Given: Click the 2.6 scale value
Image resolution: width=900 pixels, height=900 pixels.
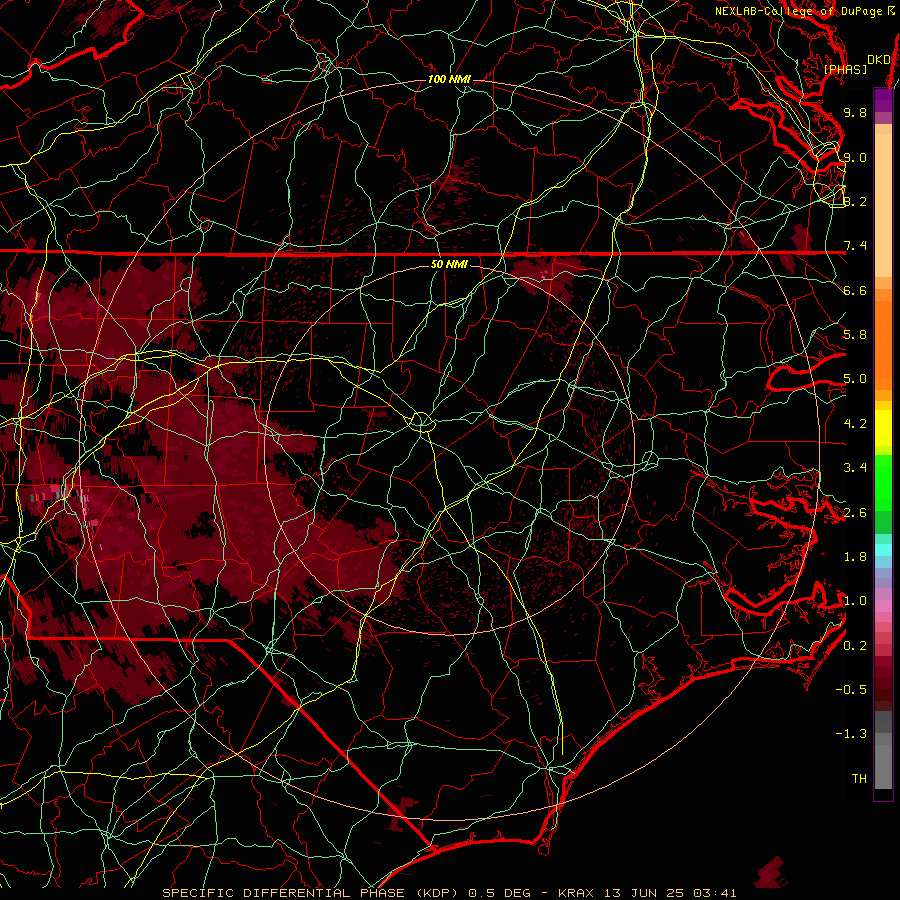Looking at the screenshot, I should (855, 513).
